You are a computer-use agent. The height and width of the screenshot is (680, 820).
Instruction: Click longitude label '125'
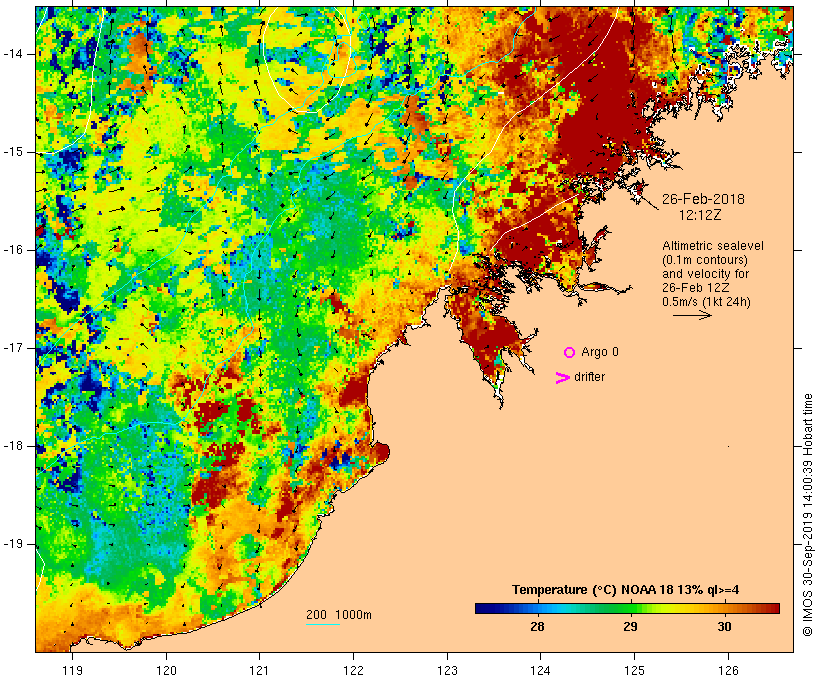(x=635, y=670)
